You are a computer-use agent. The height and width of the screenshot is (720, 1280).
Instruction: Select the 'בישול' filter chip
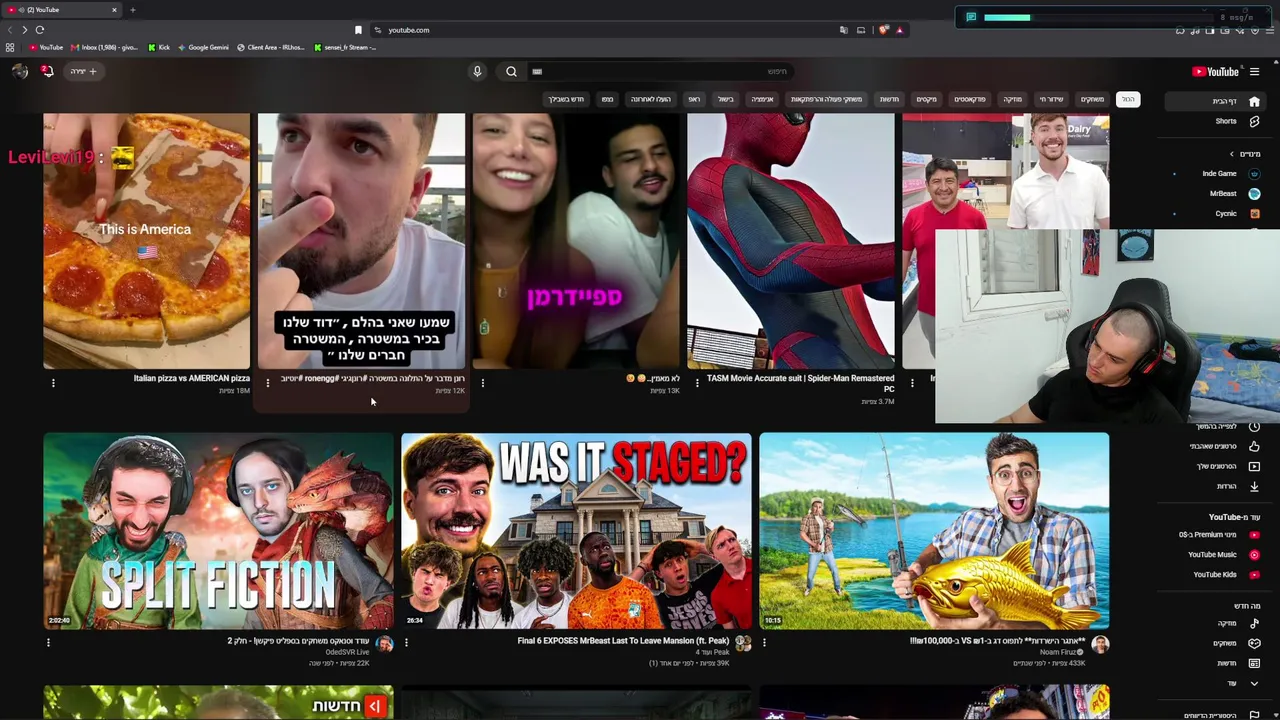click(x=725, y=99)
